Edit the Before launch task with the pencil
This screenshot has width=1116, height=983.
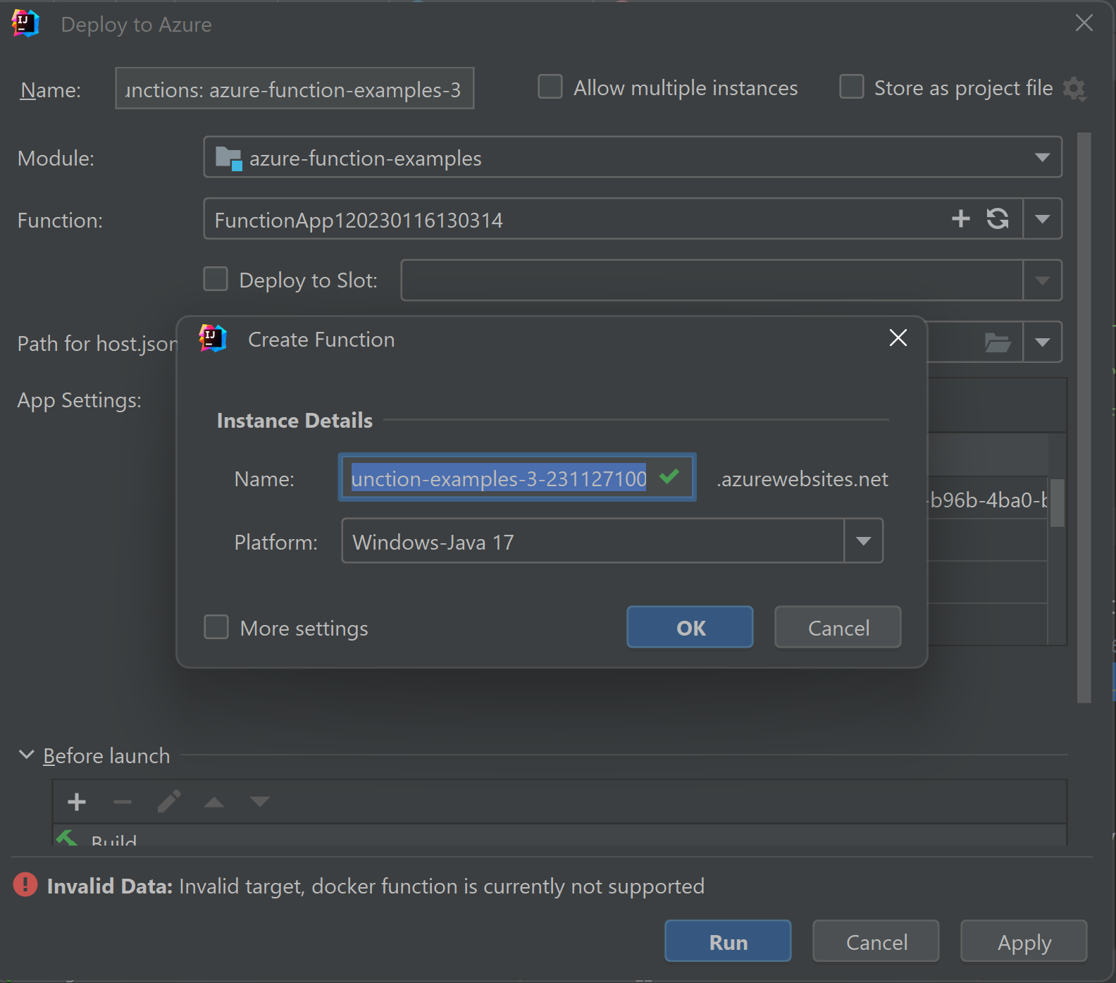168,801
